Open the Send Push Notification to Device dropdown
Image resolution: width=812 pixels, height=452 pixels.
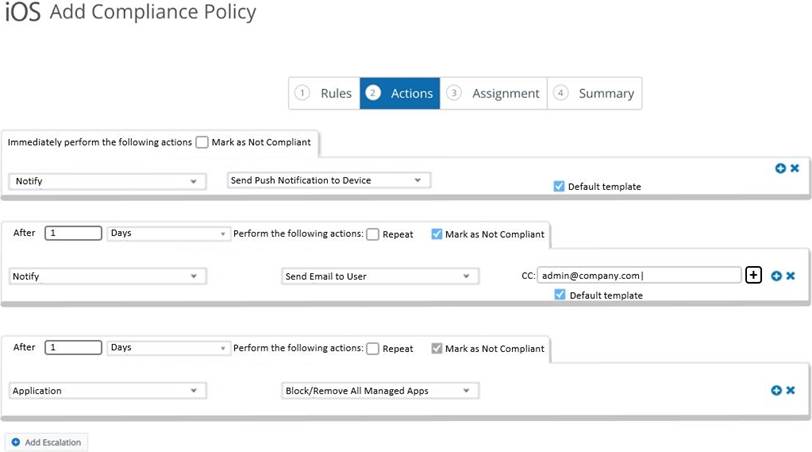329,180
